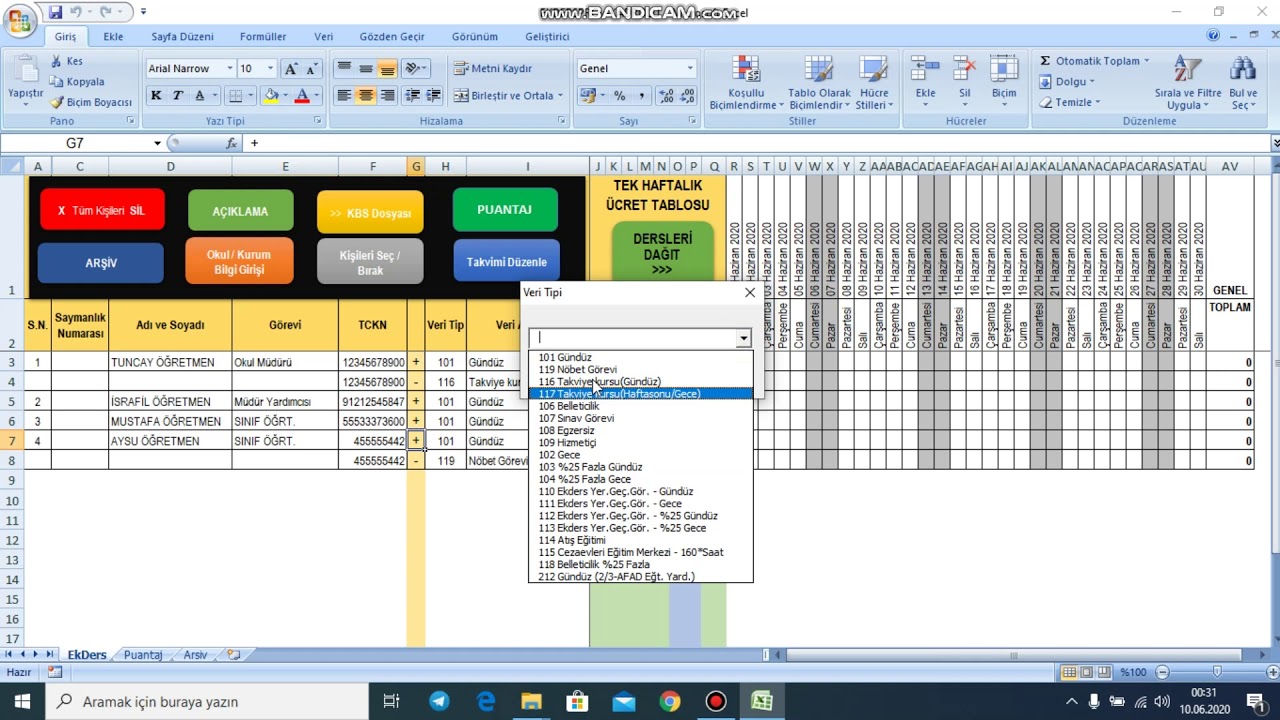
Task: Open the Sayfa Düzeni tab
Action: click(182, 36)
